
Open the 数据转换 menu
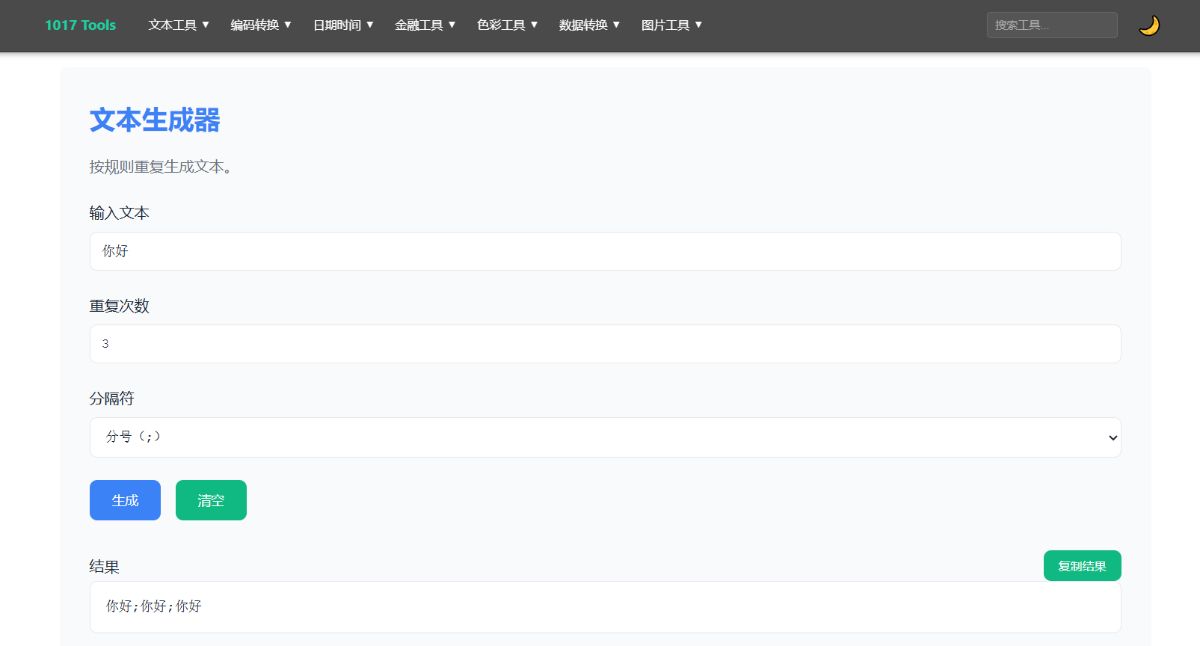tap(589, 25)
